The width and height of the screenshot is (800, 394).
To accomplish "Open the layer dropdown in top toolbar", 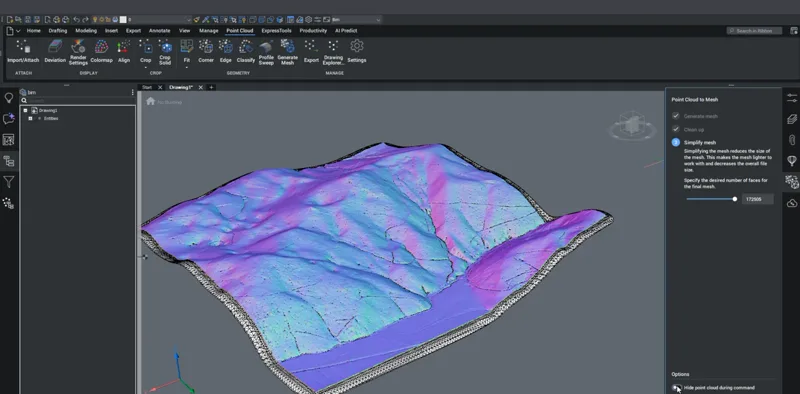I will click(188, 20).
